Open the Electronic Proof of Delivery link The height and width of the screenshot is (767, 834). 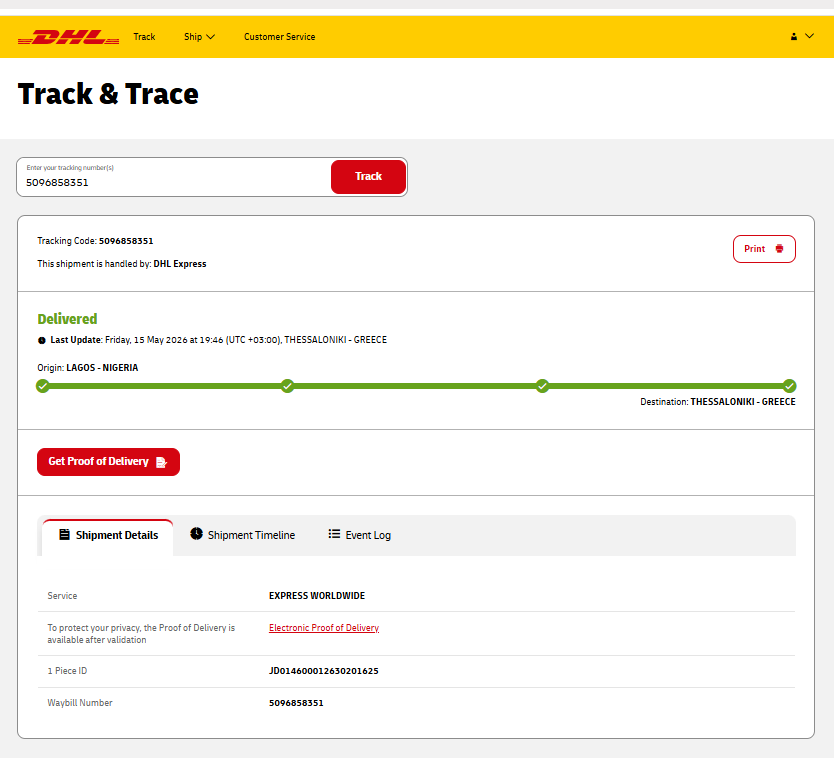323,628
